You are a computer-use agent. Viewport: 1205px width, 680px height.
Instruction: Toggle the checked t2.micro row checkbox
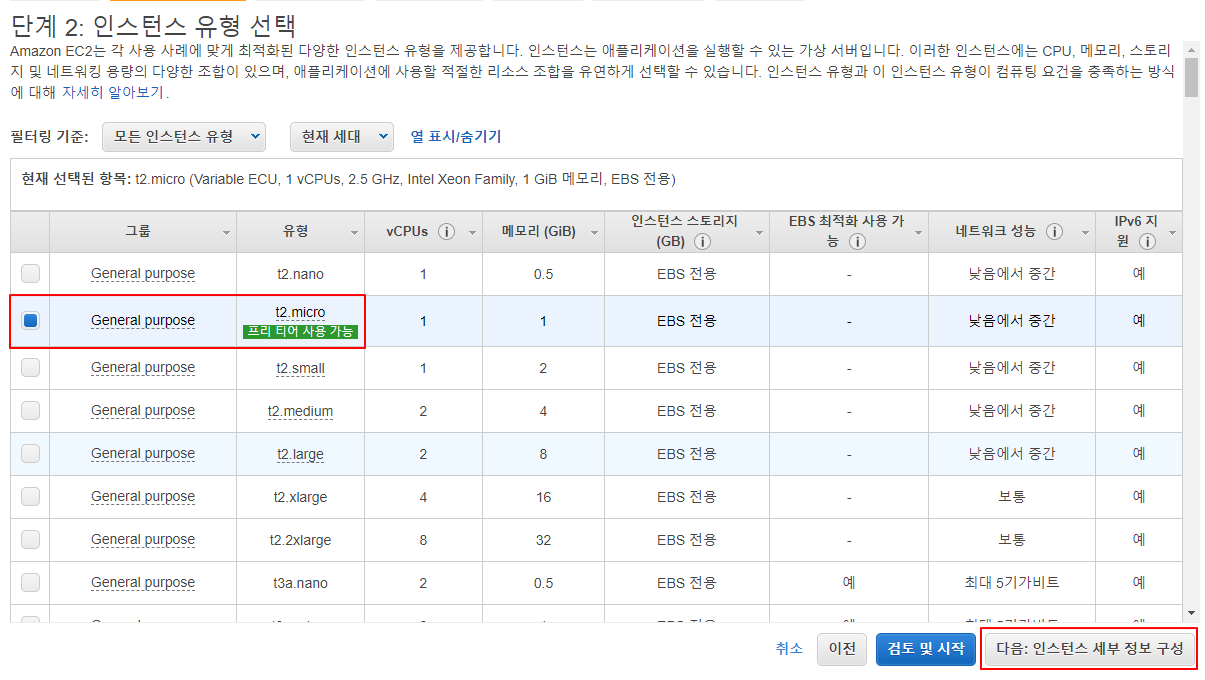tap(30, 320)
